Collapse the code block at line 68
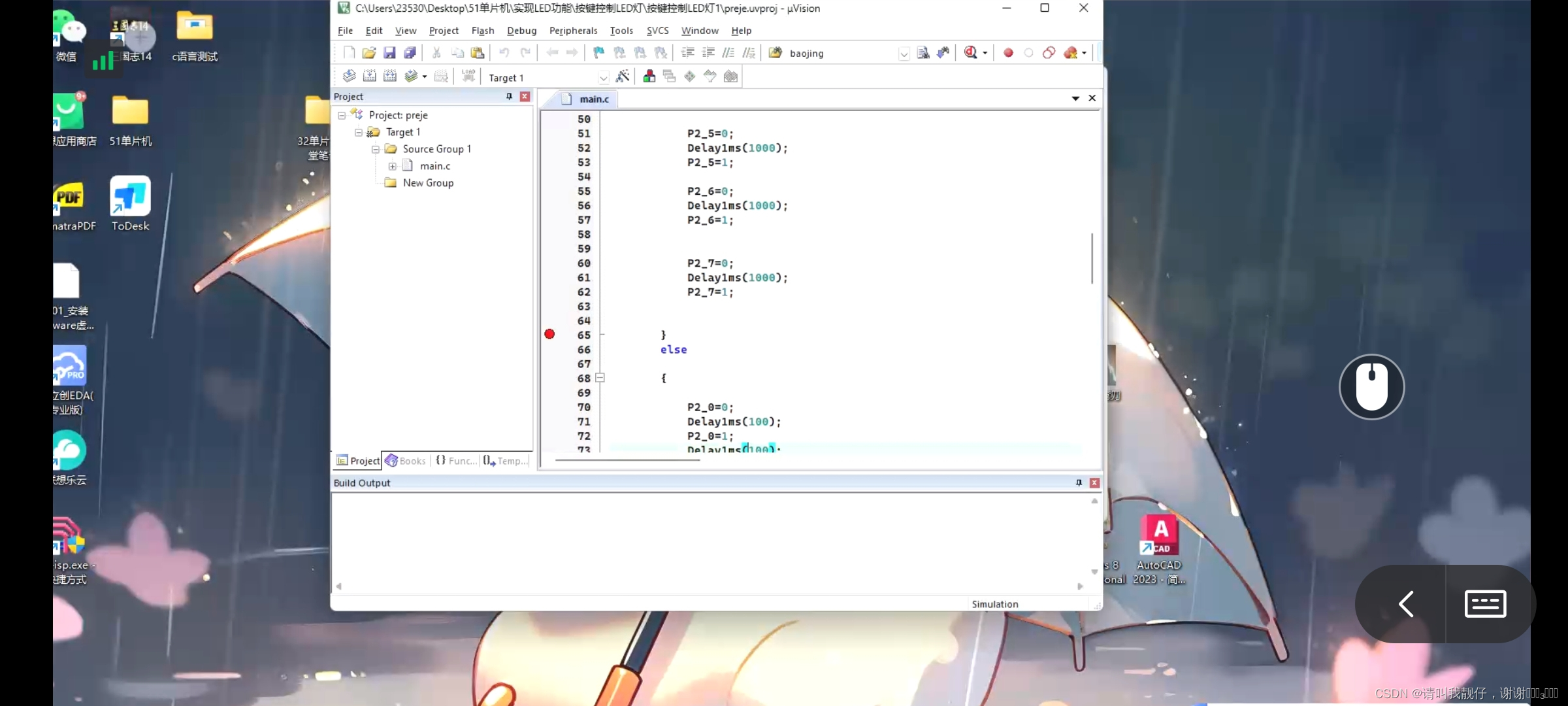This screenshot has height=706, width=1568. pos(600,378)
